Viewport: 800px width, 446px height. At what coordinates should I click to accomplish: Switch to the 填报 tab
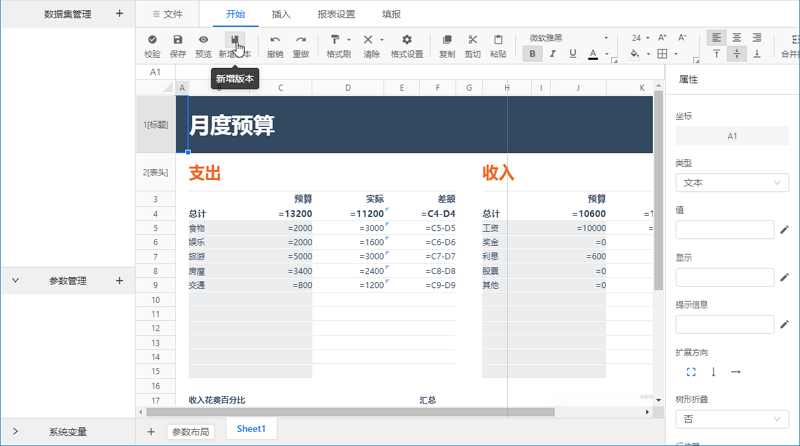(391, 14)
